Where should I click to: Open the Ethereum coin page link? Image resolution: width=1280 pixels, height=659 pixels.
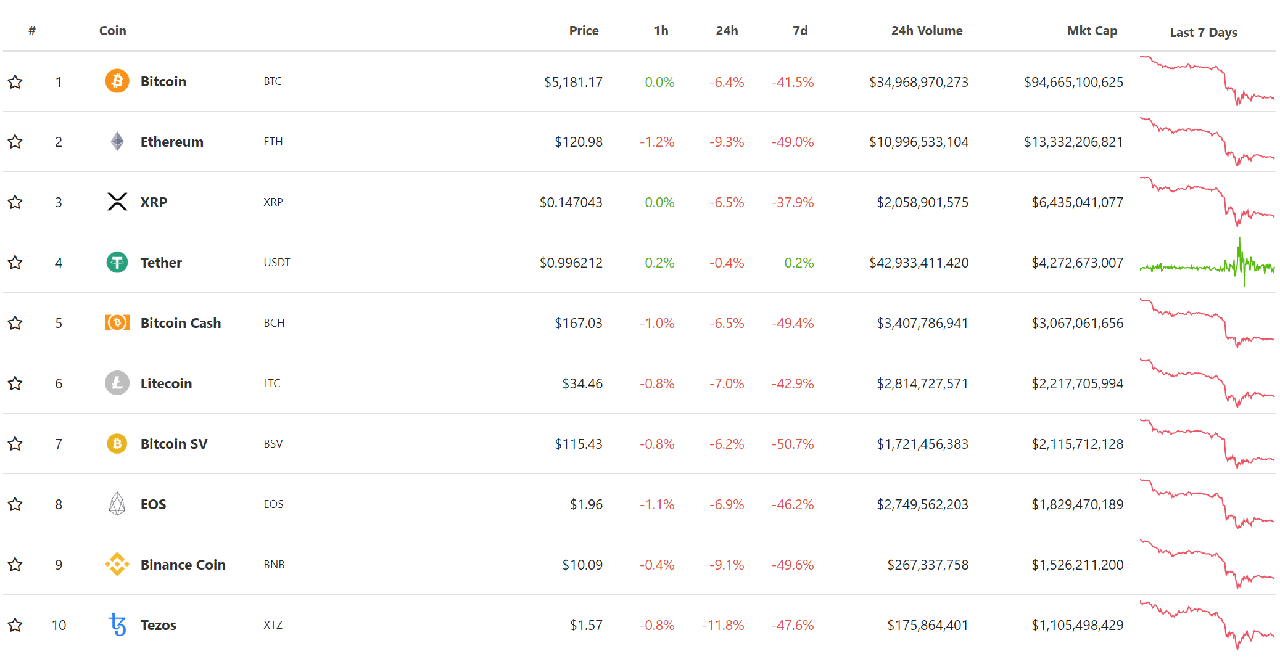tap(172, 142)
